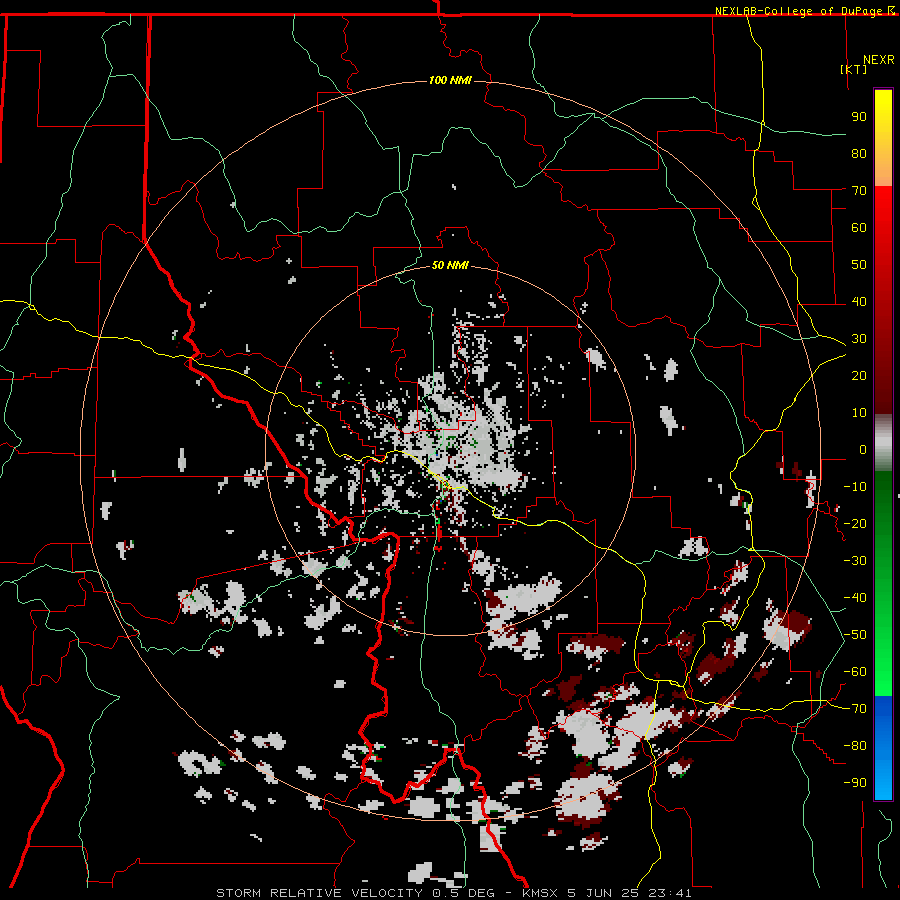Click the positive "10" legend value
The height and width of the screenshot is (900, 900).
(x=859, y=413)
